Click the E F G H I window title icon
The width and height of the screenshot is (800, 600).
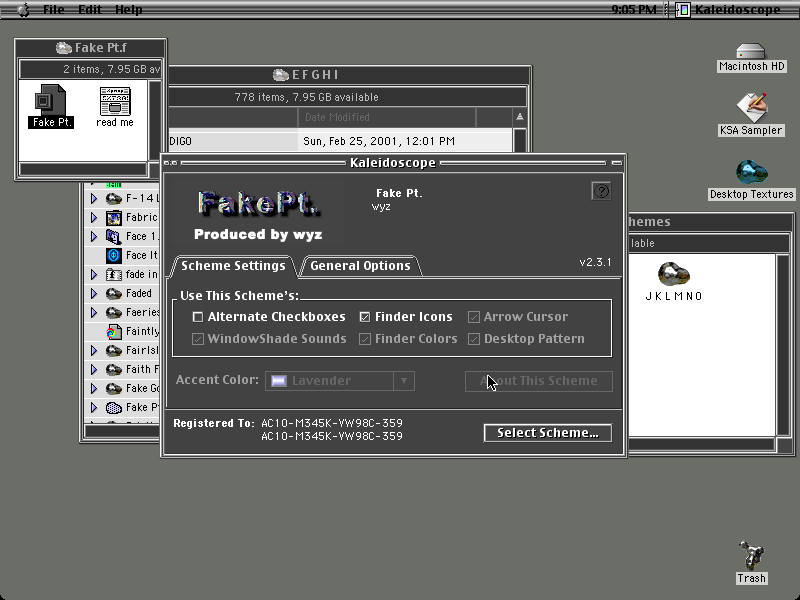(x=281, y=75)
